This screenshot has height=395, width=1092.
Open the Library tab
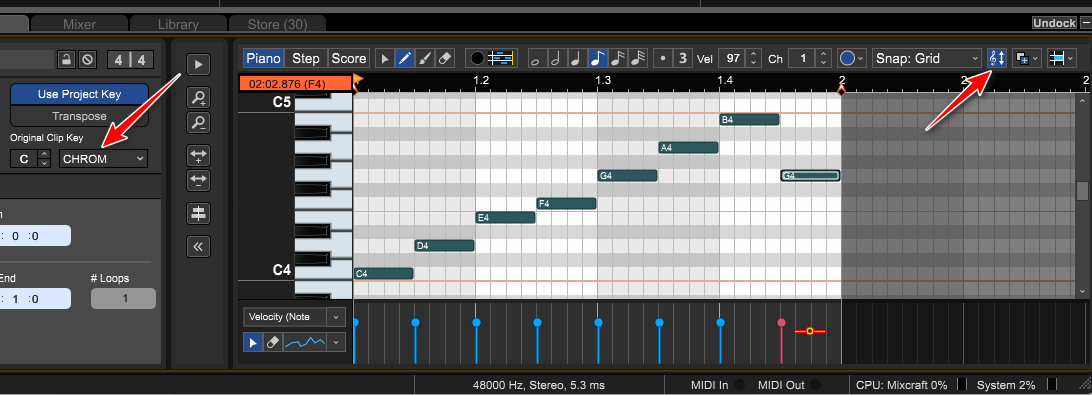click(178, 24)
